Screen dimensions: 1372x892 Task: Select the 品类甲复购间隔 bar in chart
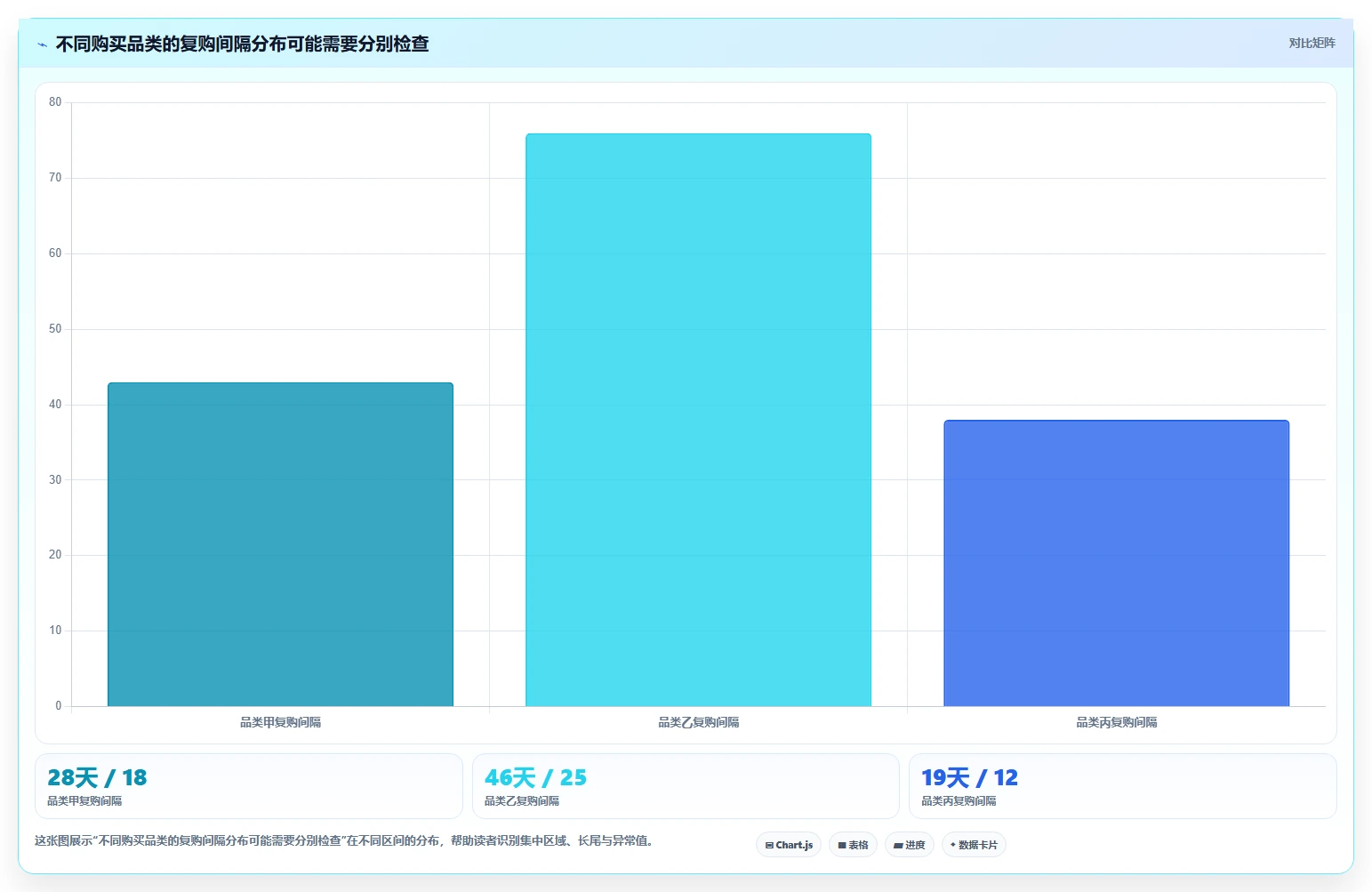pyautogui.click(x=280, y=544)
